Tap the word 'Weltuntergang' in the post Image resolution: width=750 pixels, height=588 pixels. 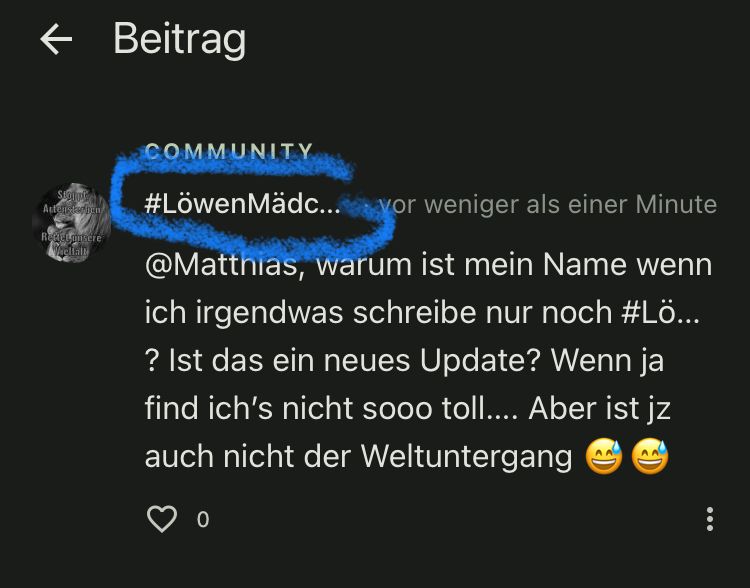466,457
